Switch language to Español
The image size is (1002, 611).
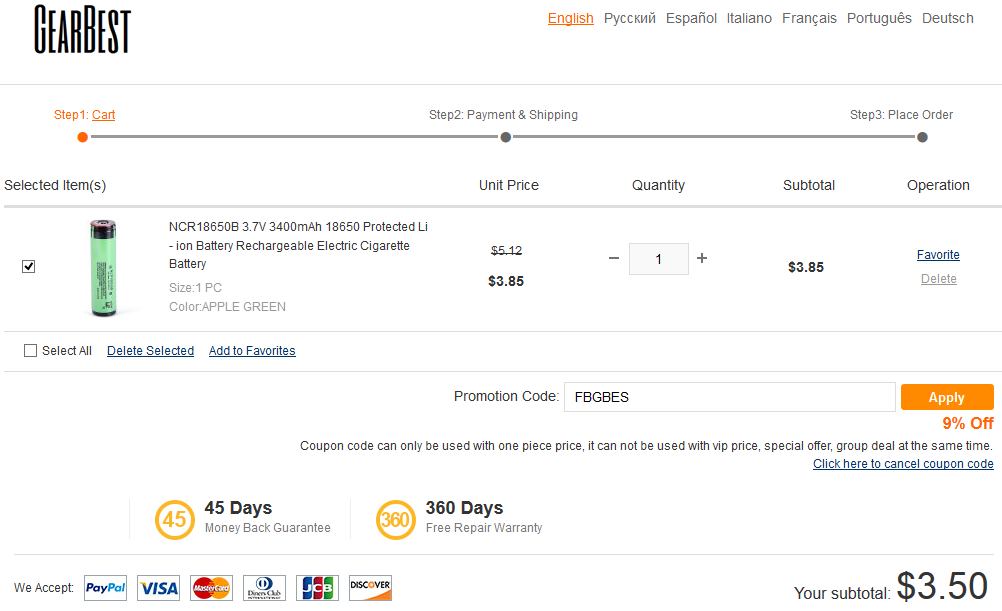tap(691, 18)
